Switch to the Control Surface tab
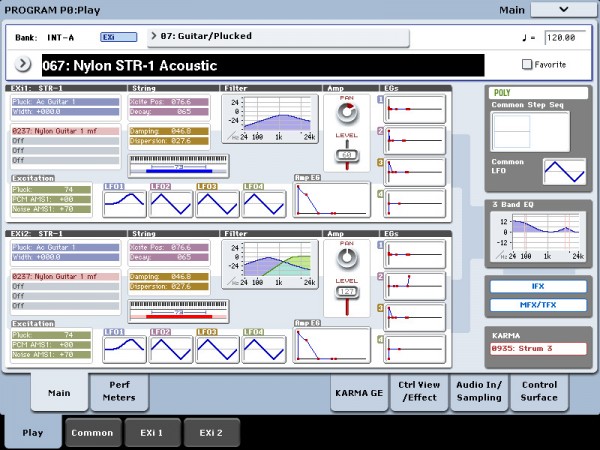This screenshot has width=600, height=450. pos(539,391)
